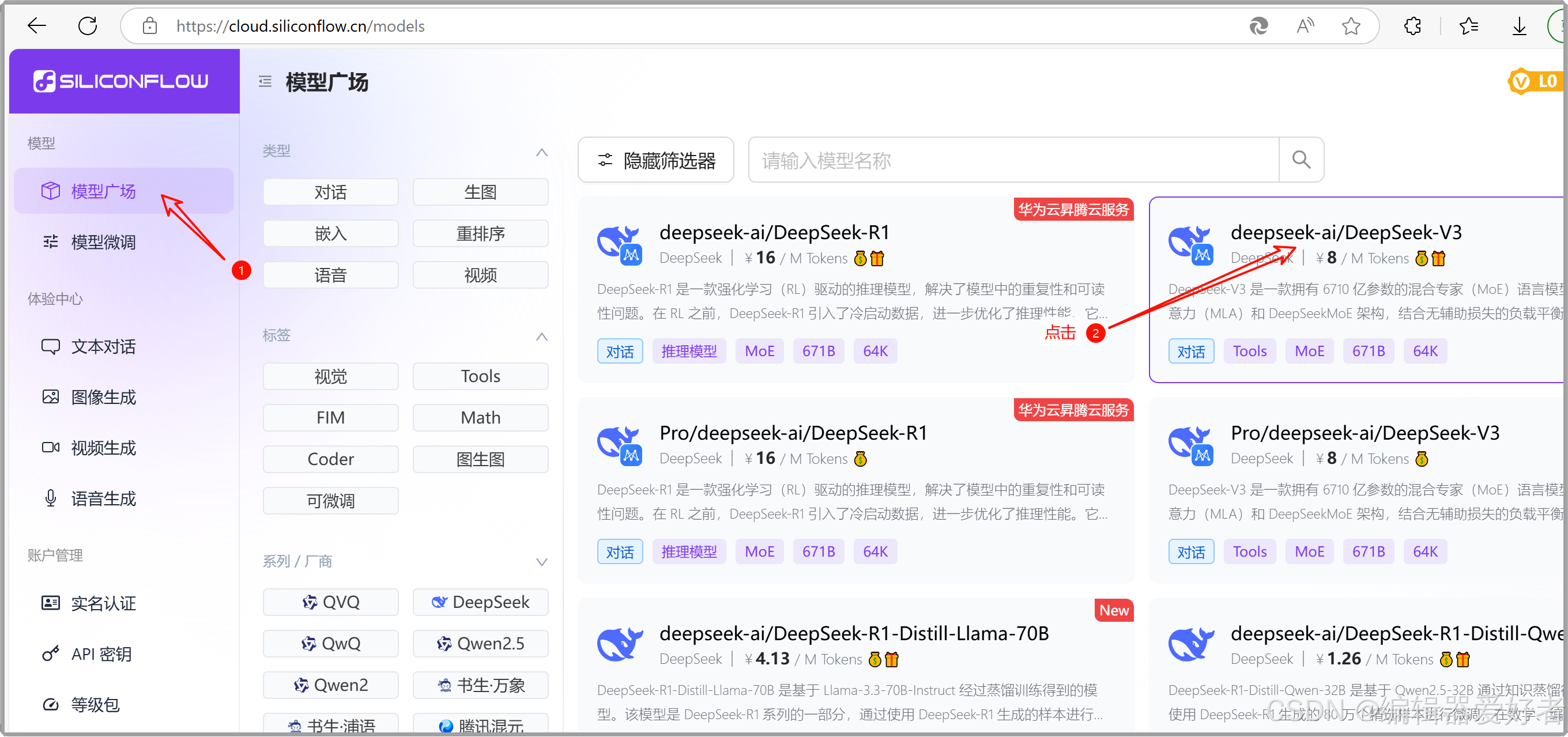
Task: Expand the 系列 / 厂商 section chevron
Action: (541, 561)
